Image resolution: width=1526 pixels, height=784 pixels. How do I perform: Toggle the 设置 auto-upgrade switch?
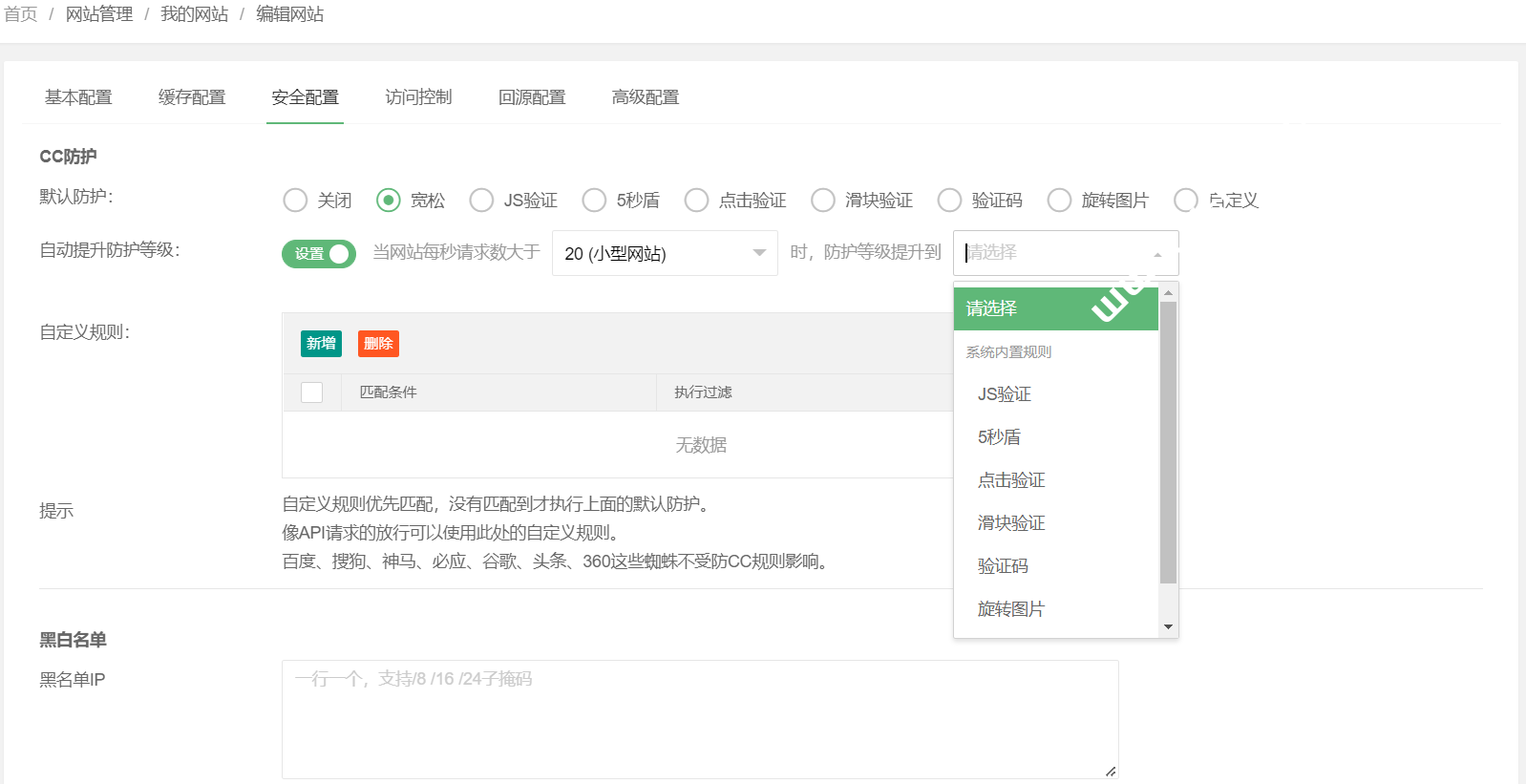coord(319,254)
